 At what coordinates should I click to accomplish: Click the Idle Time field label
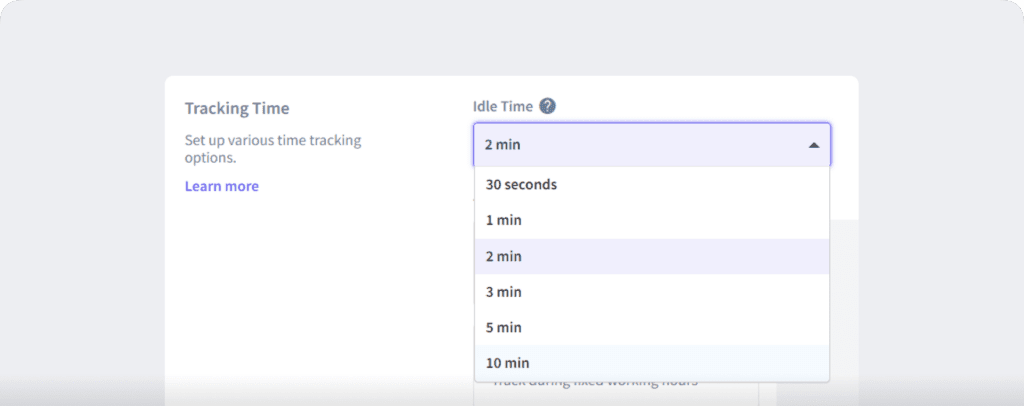(503, 106)
